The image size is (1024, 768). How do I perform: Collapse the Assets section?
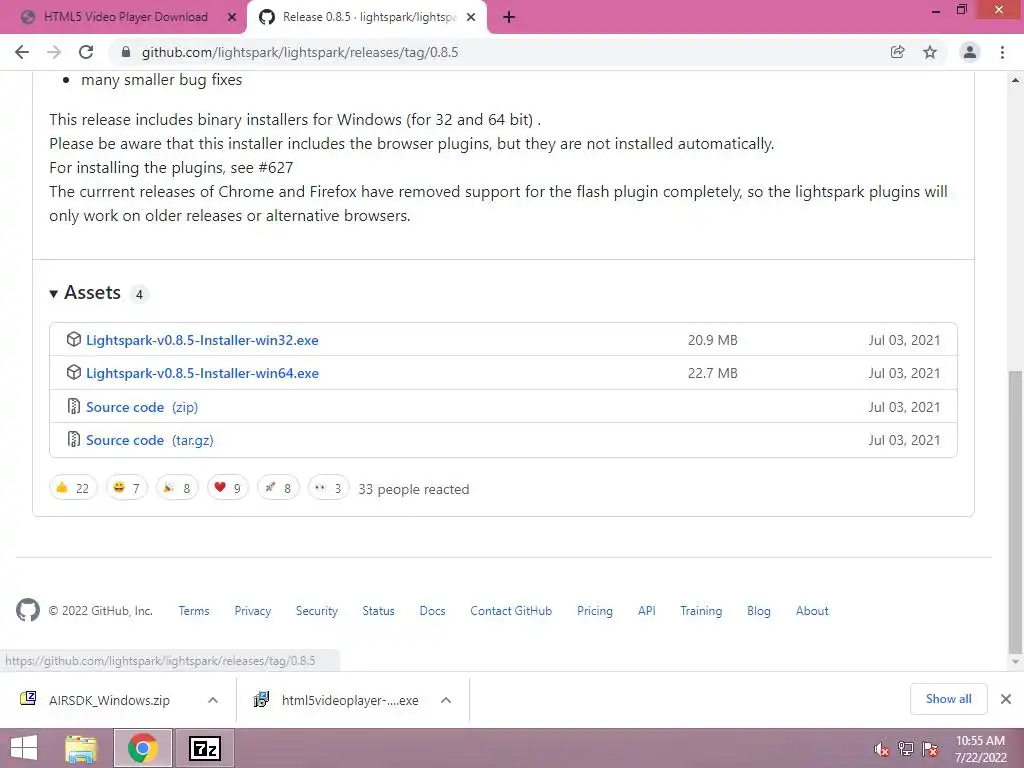pos(85,293)
